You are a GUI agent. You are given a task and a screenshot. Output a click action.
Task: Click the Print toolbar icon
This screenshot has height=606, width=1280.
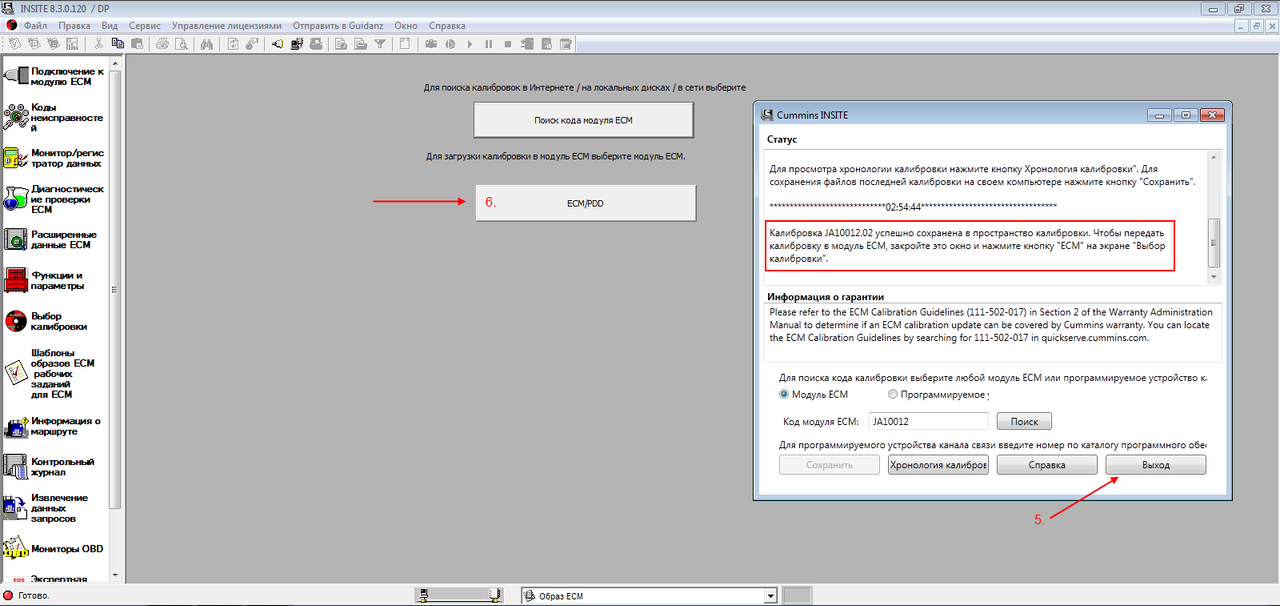point(162,44)
